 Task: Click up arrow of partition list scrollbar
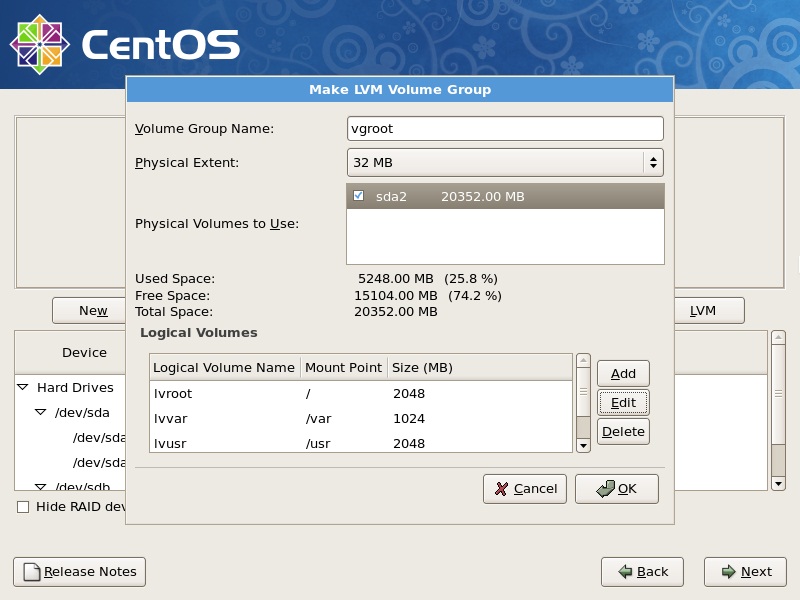coord(778,337)
